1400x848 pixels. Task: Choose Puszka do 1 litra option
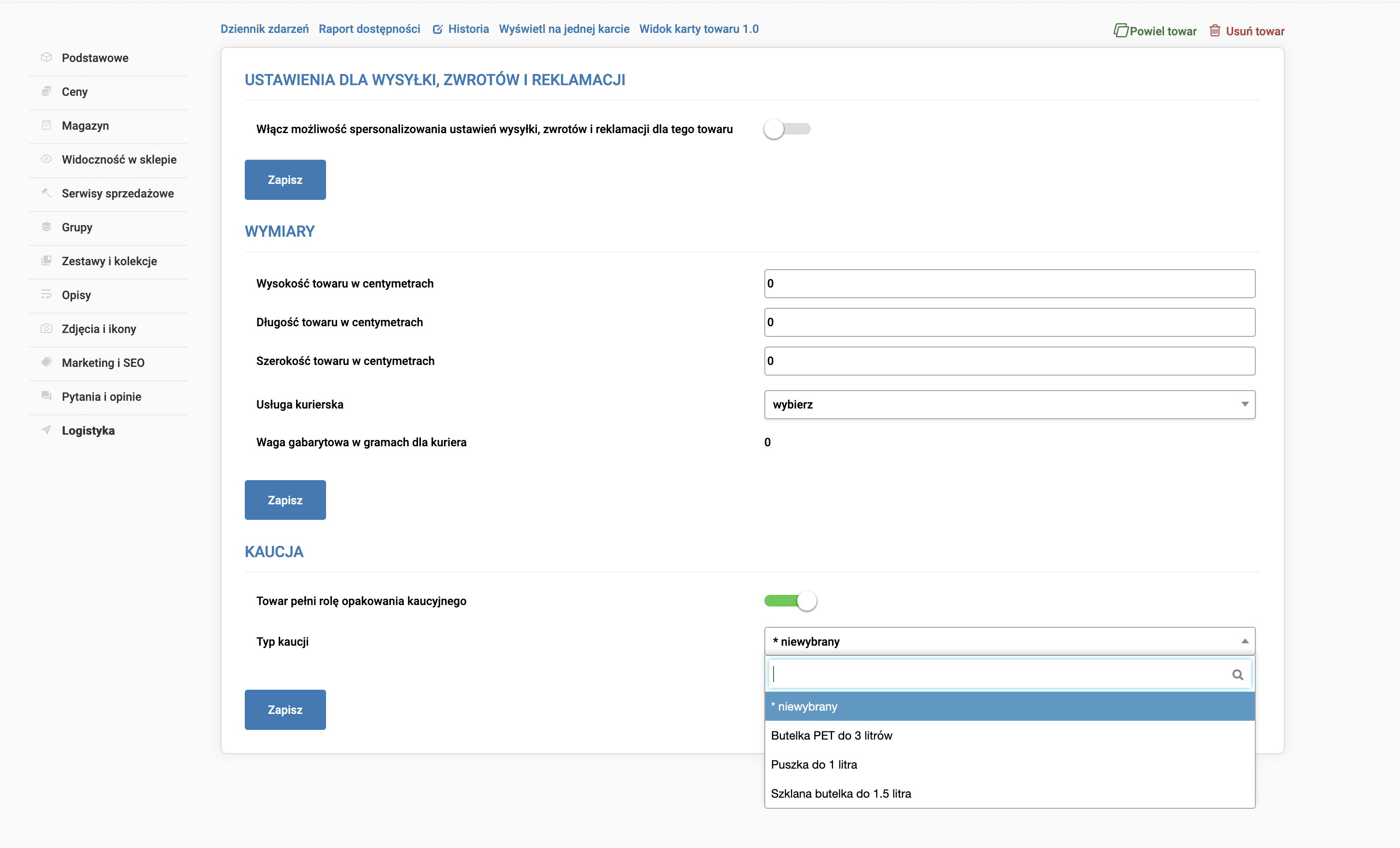(x=1010, y=764)
